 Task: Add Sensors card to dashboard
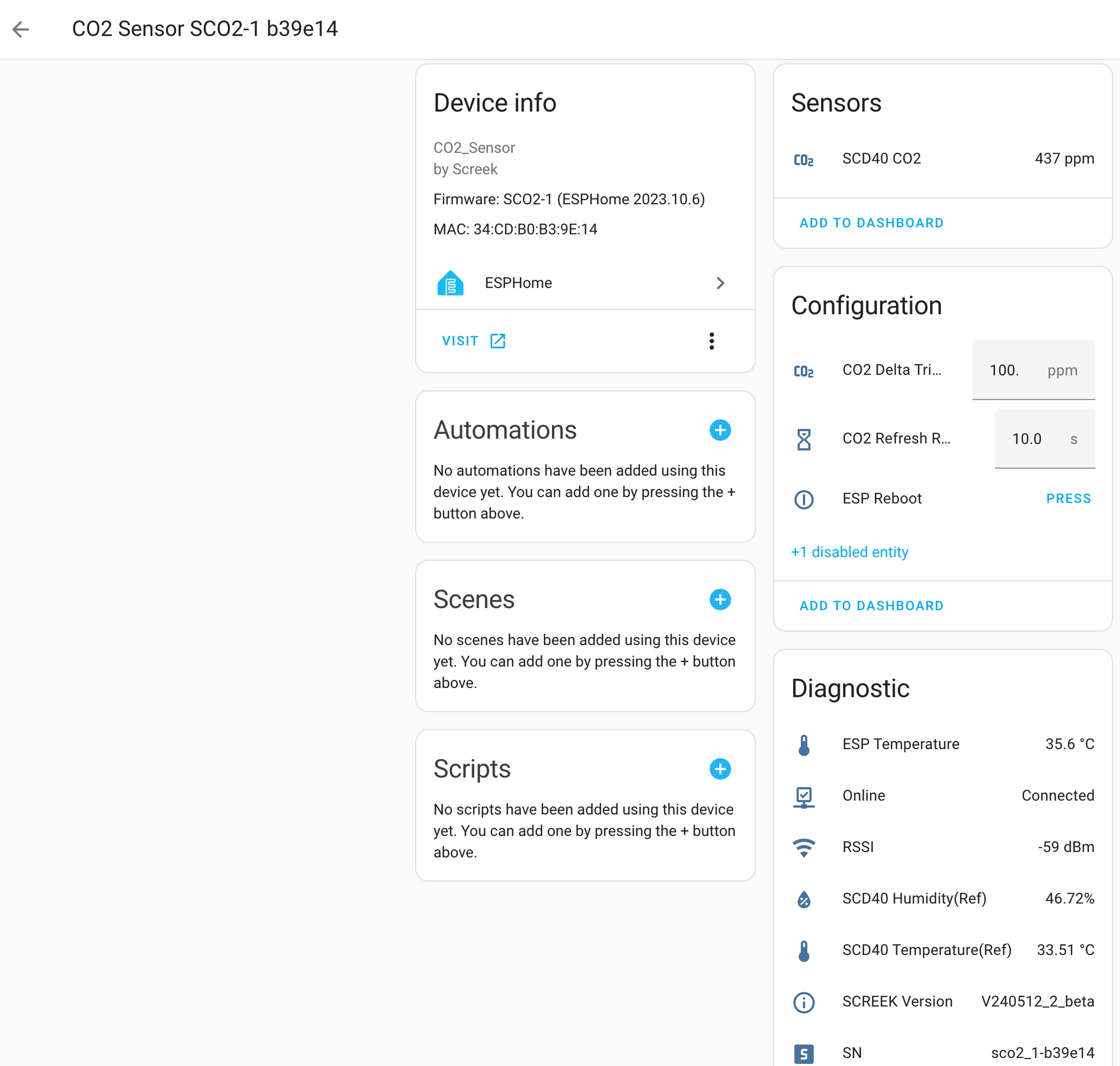click(x=871, y=223)
